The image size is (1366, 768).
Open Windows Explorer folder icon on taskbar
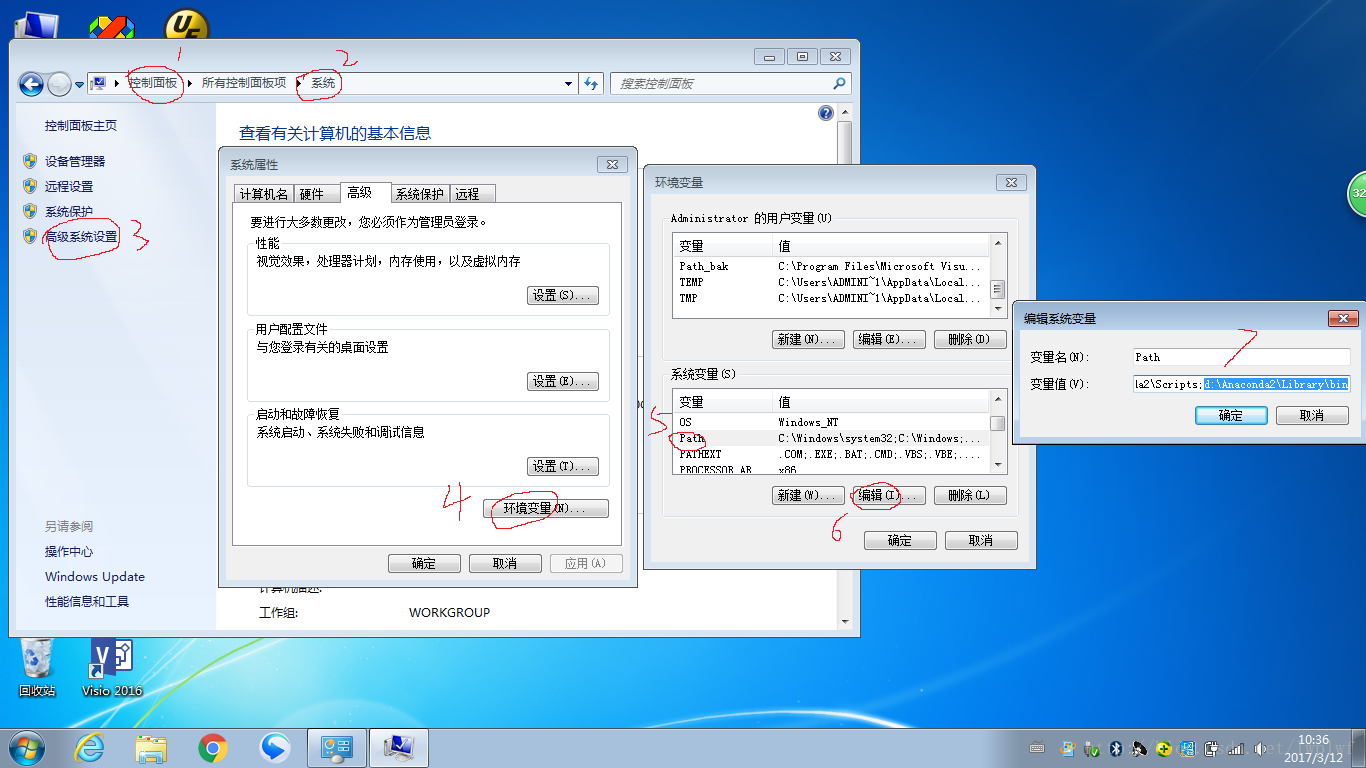151,747
